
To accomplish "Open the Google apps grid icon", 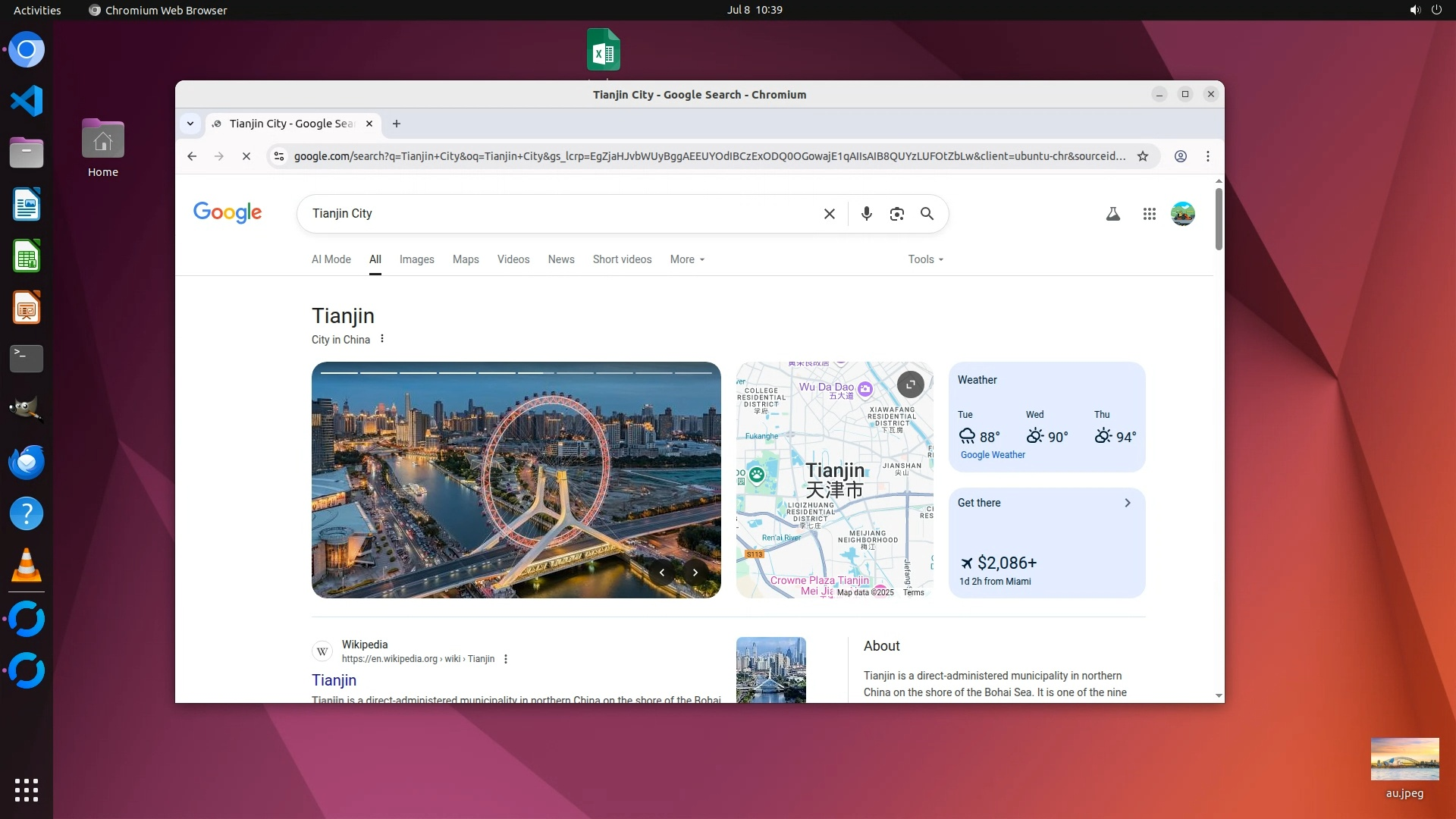I will [x=1149, y=214].
